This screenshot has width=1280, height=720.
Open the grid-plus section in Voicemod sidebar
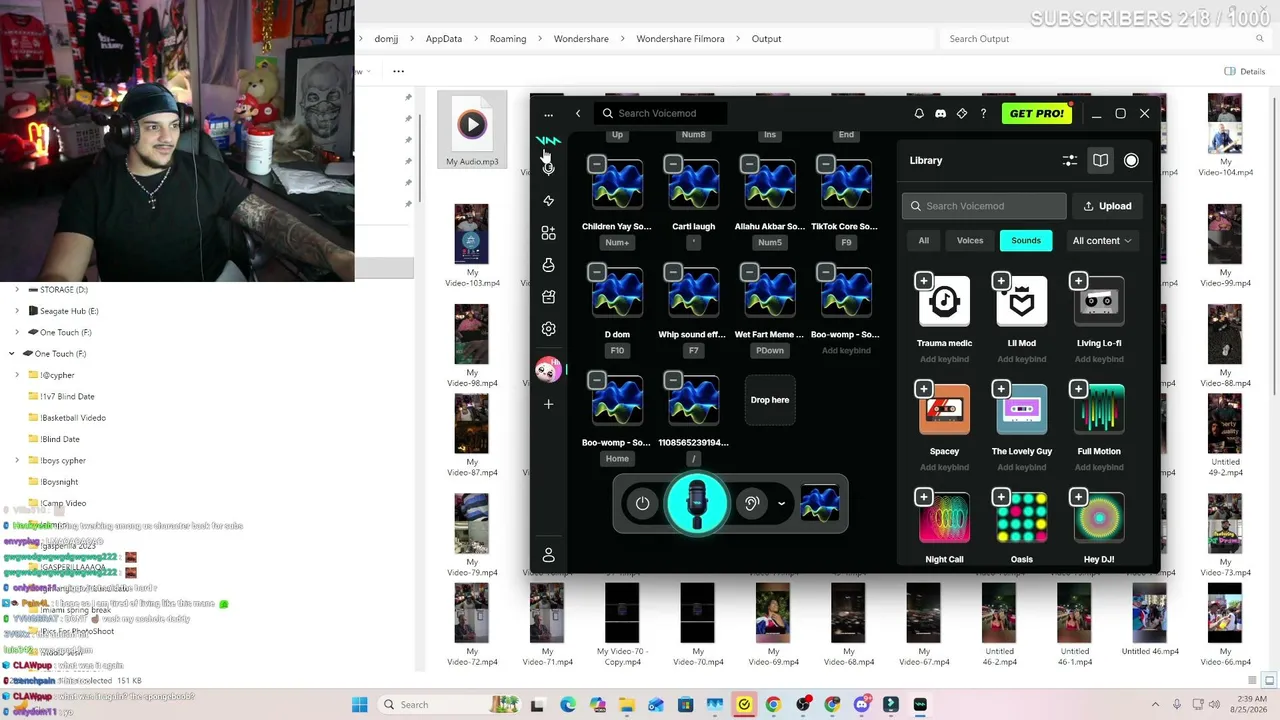click(548, 233)
